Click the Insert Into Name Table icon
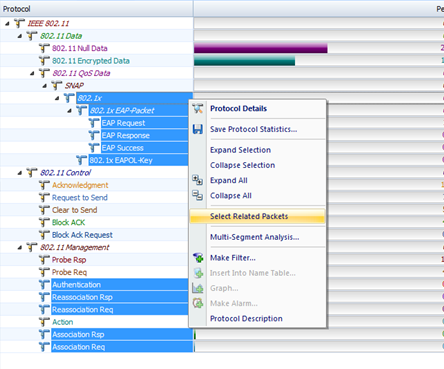 coord(198,273)
